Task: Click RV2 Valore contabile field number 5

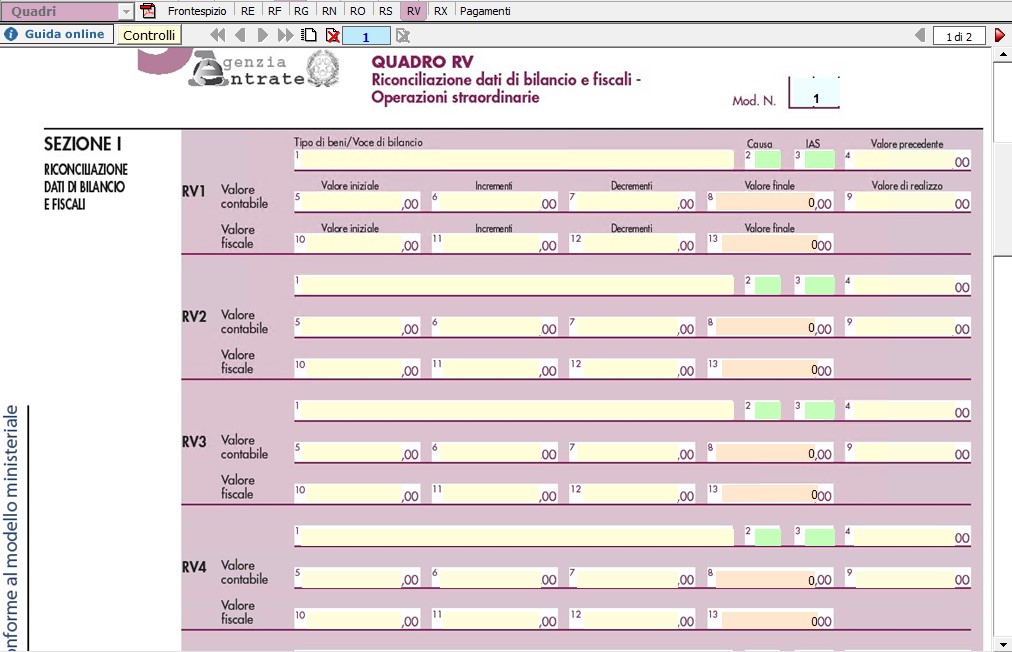Action: [358, 327]
